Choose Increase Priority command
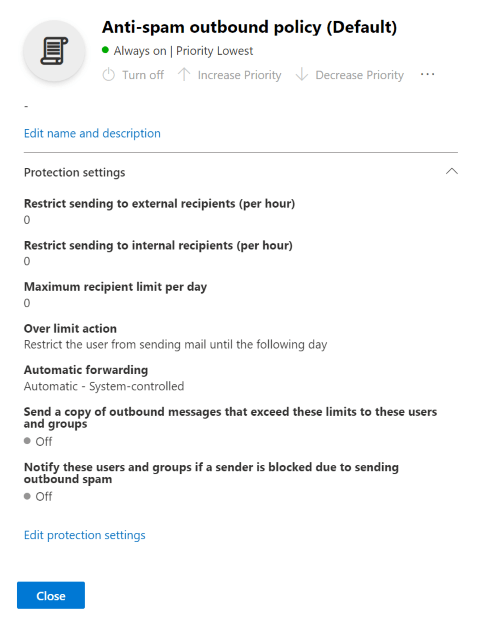 [229, 75]
